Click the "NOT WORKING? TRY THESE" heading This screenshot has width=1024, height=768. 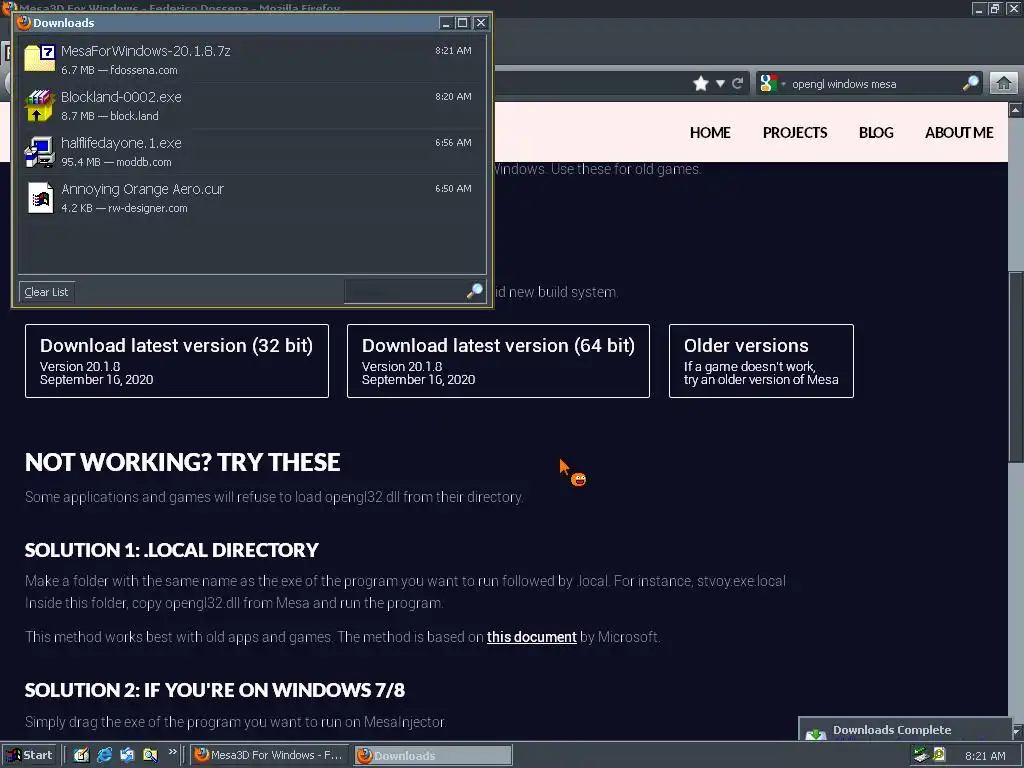point(183,462)
